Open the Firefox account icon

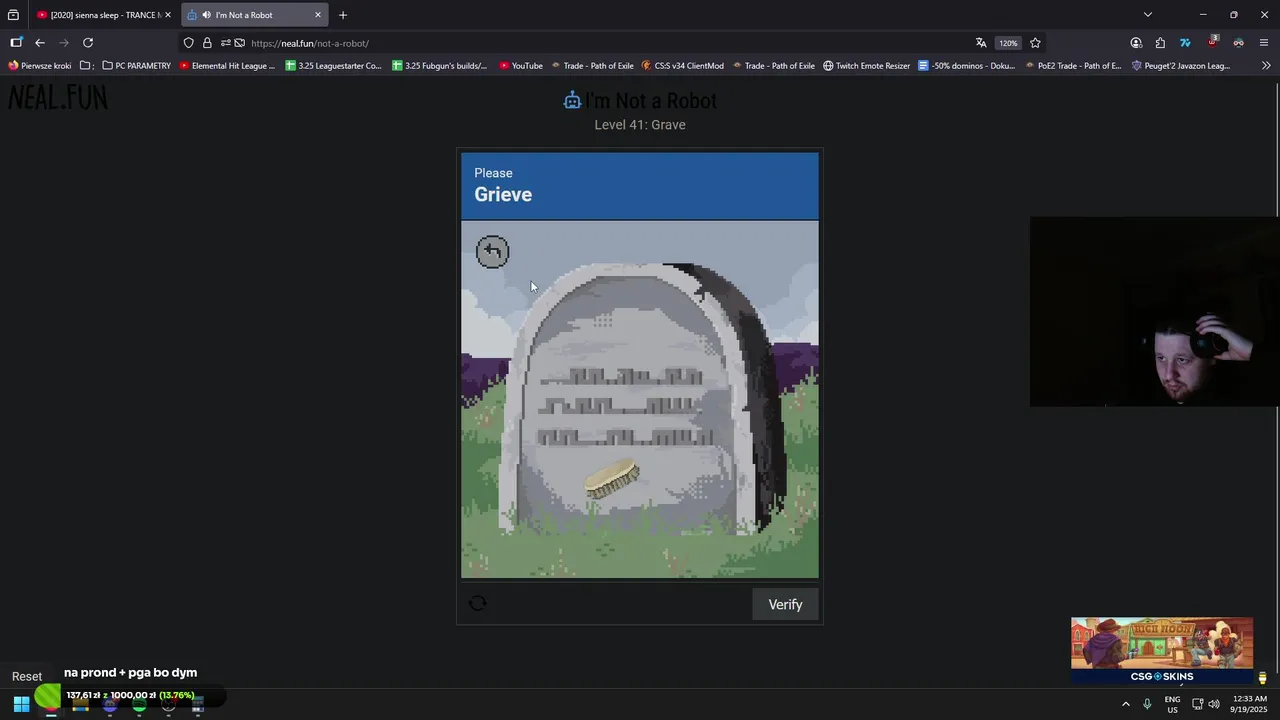(x=1136, y=43)
